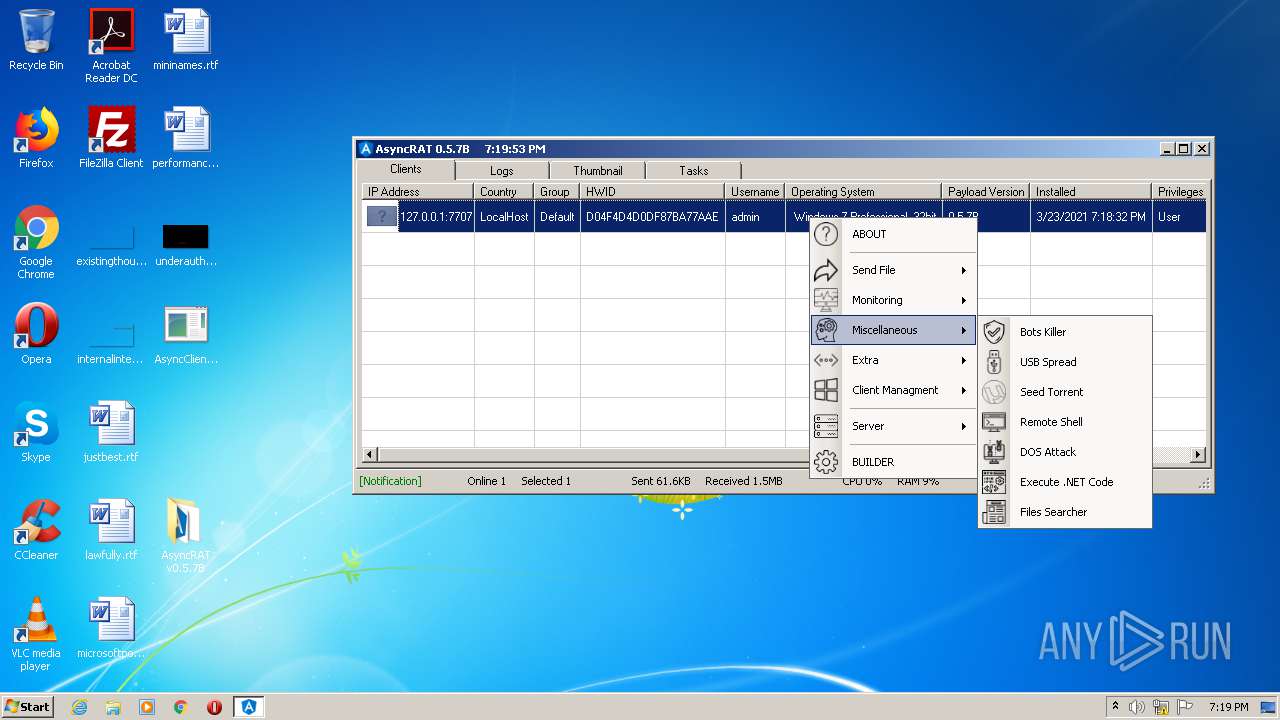Image resolution: width=1280 pixels, height=720 pixels.
Task: Sort by IP Address column header
Action: tap(417, 191)
